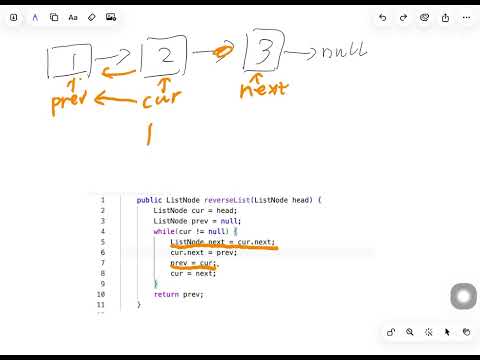Open the download/import icon in the top-left toolbar

pos(14,17)
